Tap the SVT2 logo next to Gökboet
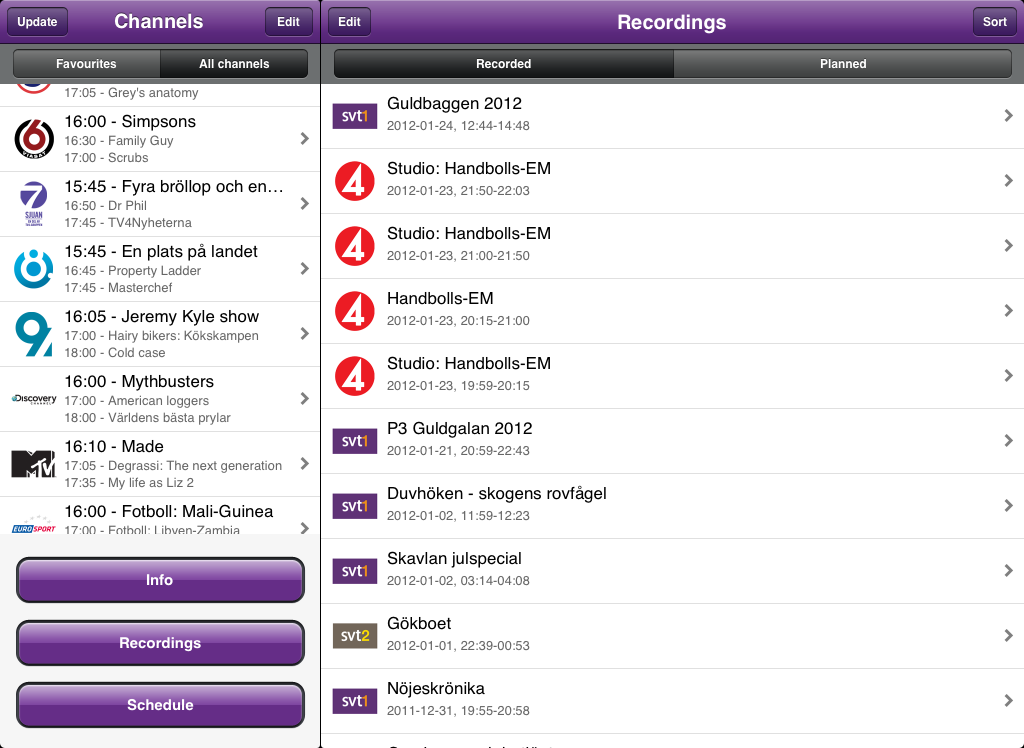The image size is (1024, 748). pos(355,636)
